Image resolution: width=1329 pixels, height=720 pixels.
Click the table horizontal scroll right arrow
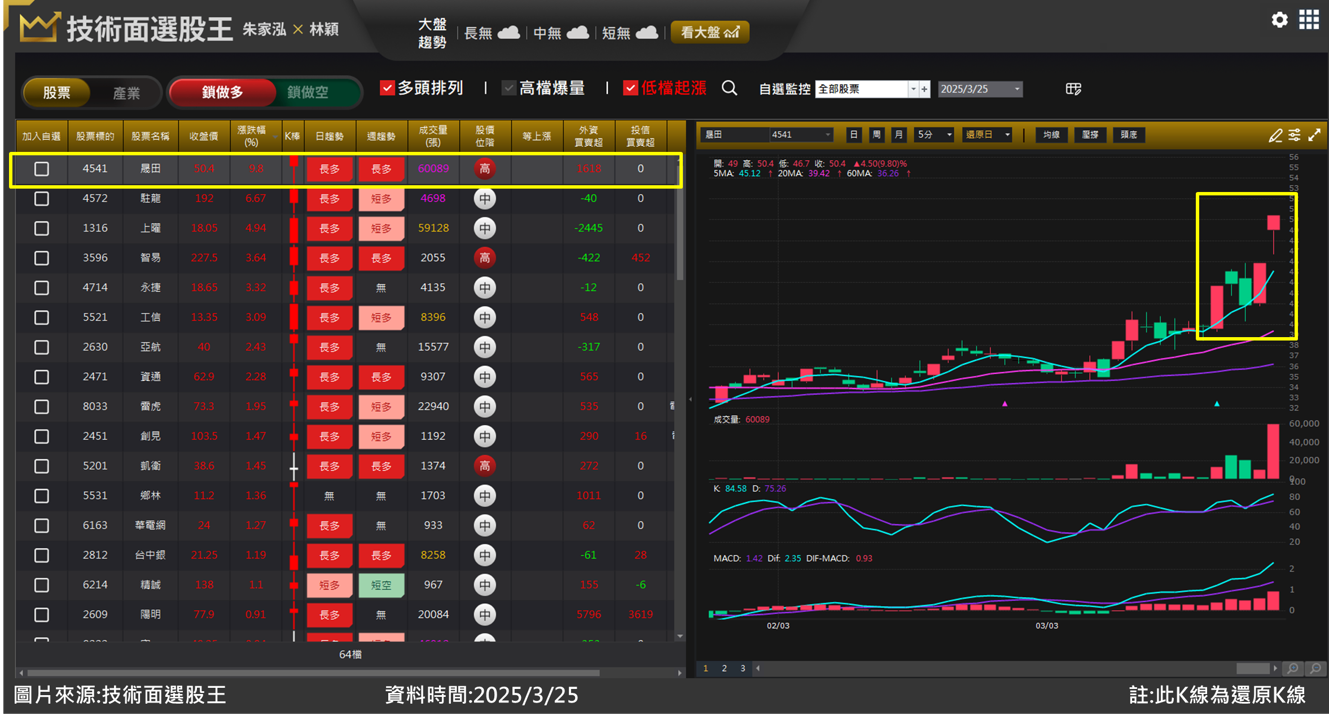click(x=680, y=672)
